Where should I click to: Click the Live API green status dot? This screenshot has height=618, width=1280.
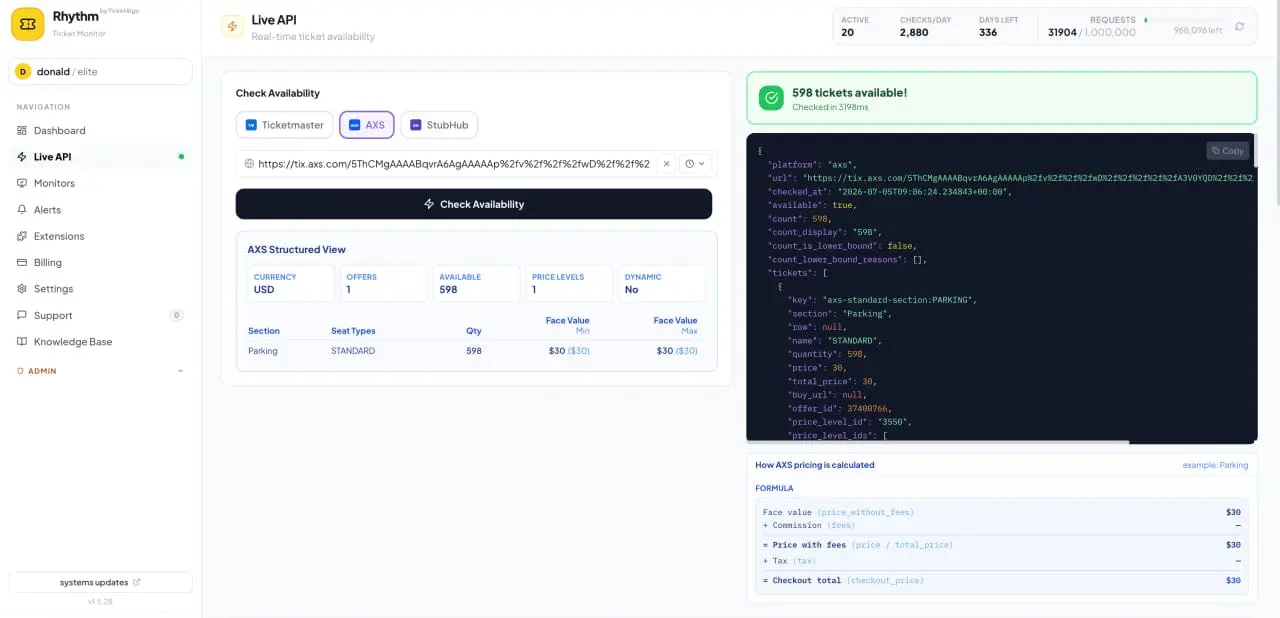(181, 157)
